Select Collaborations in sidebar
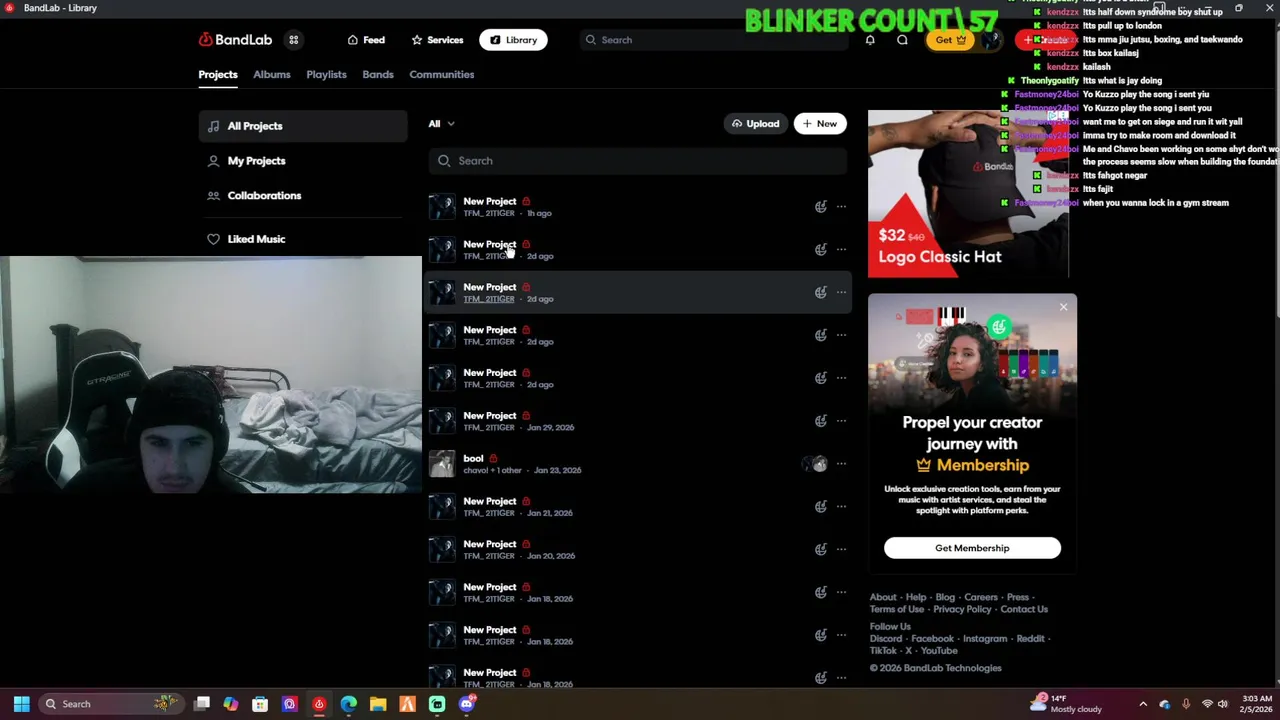The image size is (1280, 720). click(x=302, y=196)
